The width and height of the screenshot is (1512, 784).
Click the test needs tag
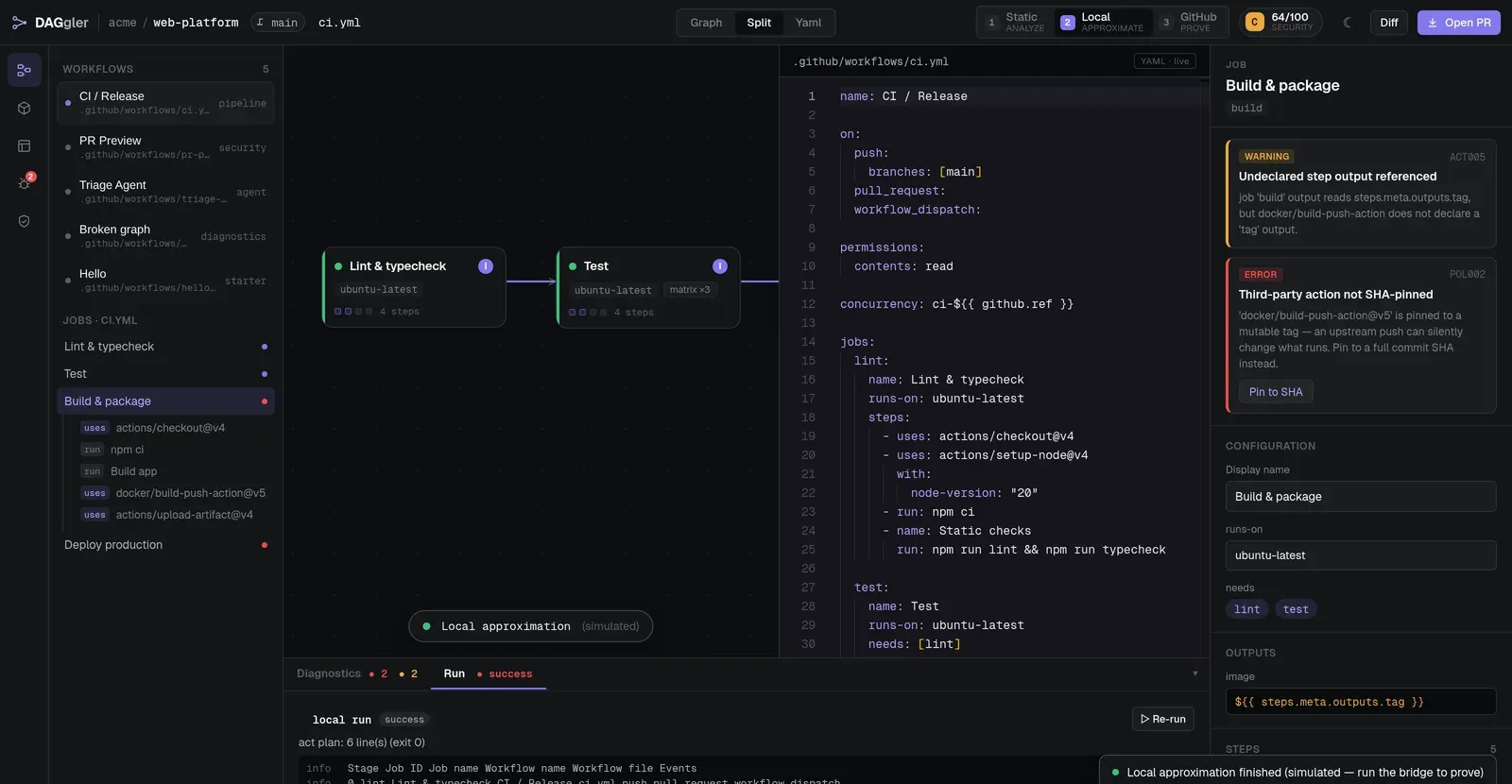1297,609
